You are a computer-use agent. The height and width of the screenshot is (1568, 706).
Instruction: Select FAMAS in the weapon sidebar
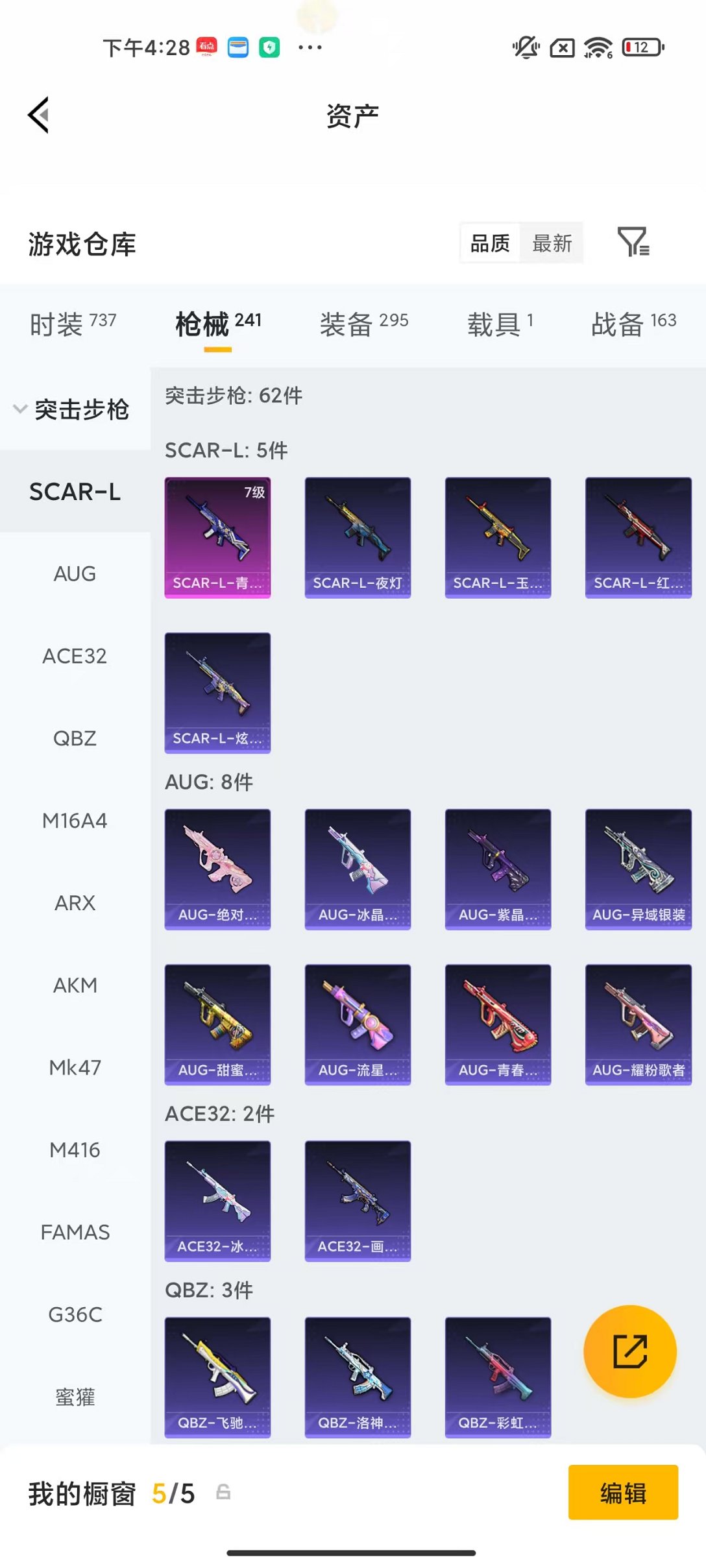(x=75, y=1232)
